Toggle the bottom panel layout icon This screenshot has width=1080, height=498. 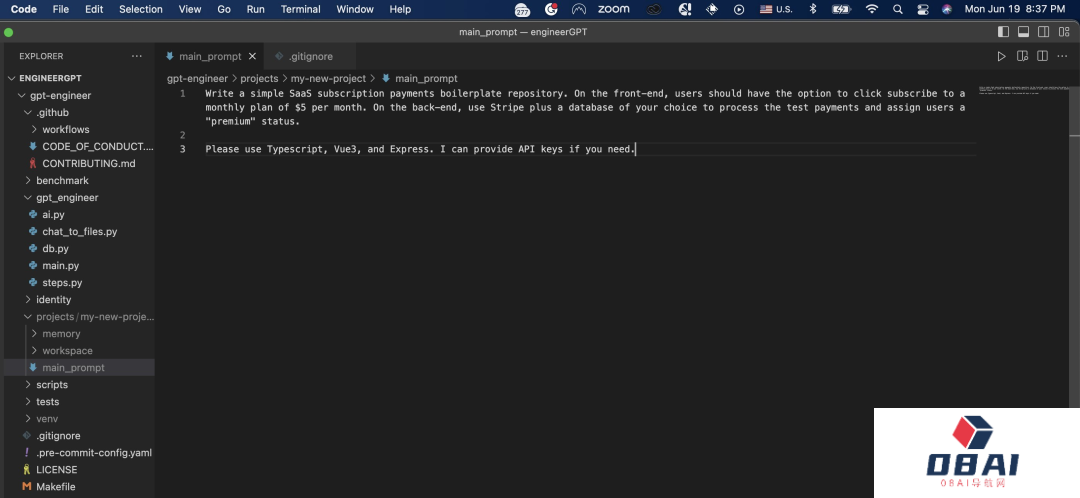(1022, 32)
